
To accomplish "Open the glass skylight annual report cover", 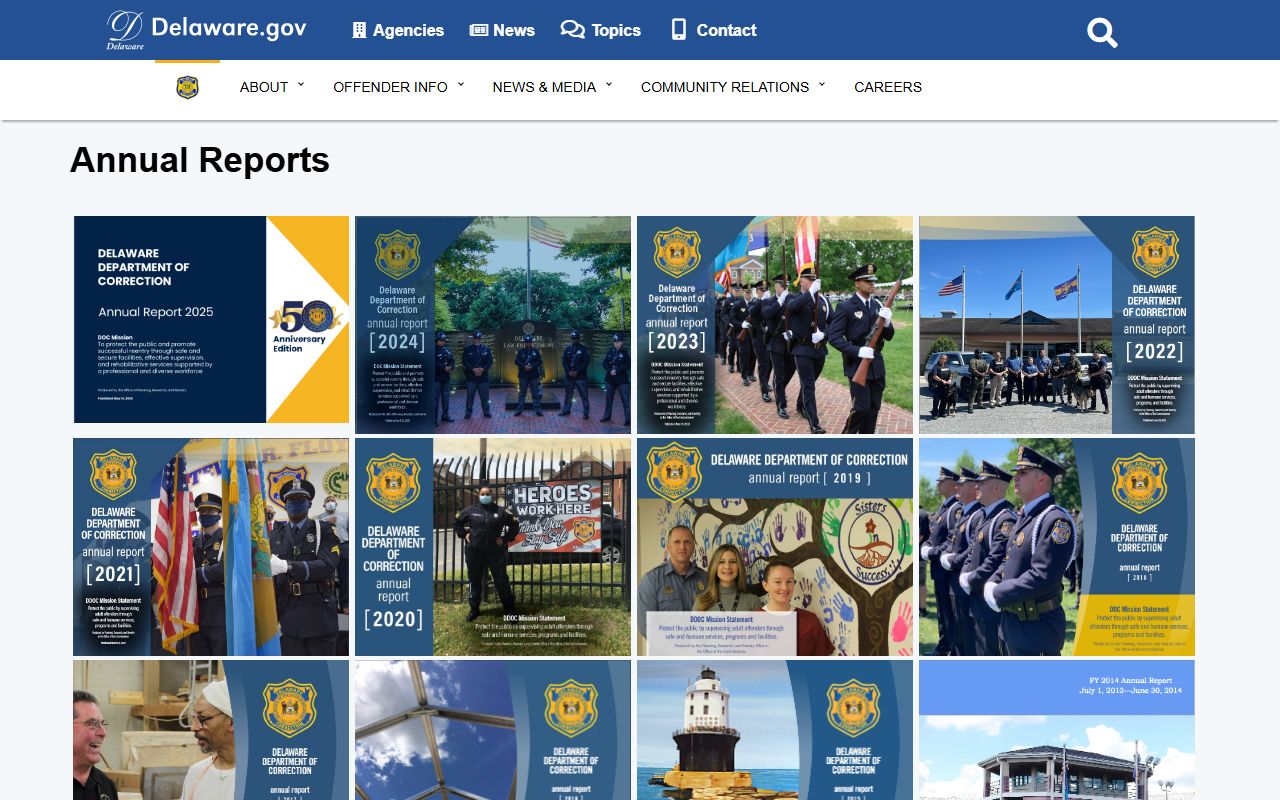I will click(x=493, y=730).
